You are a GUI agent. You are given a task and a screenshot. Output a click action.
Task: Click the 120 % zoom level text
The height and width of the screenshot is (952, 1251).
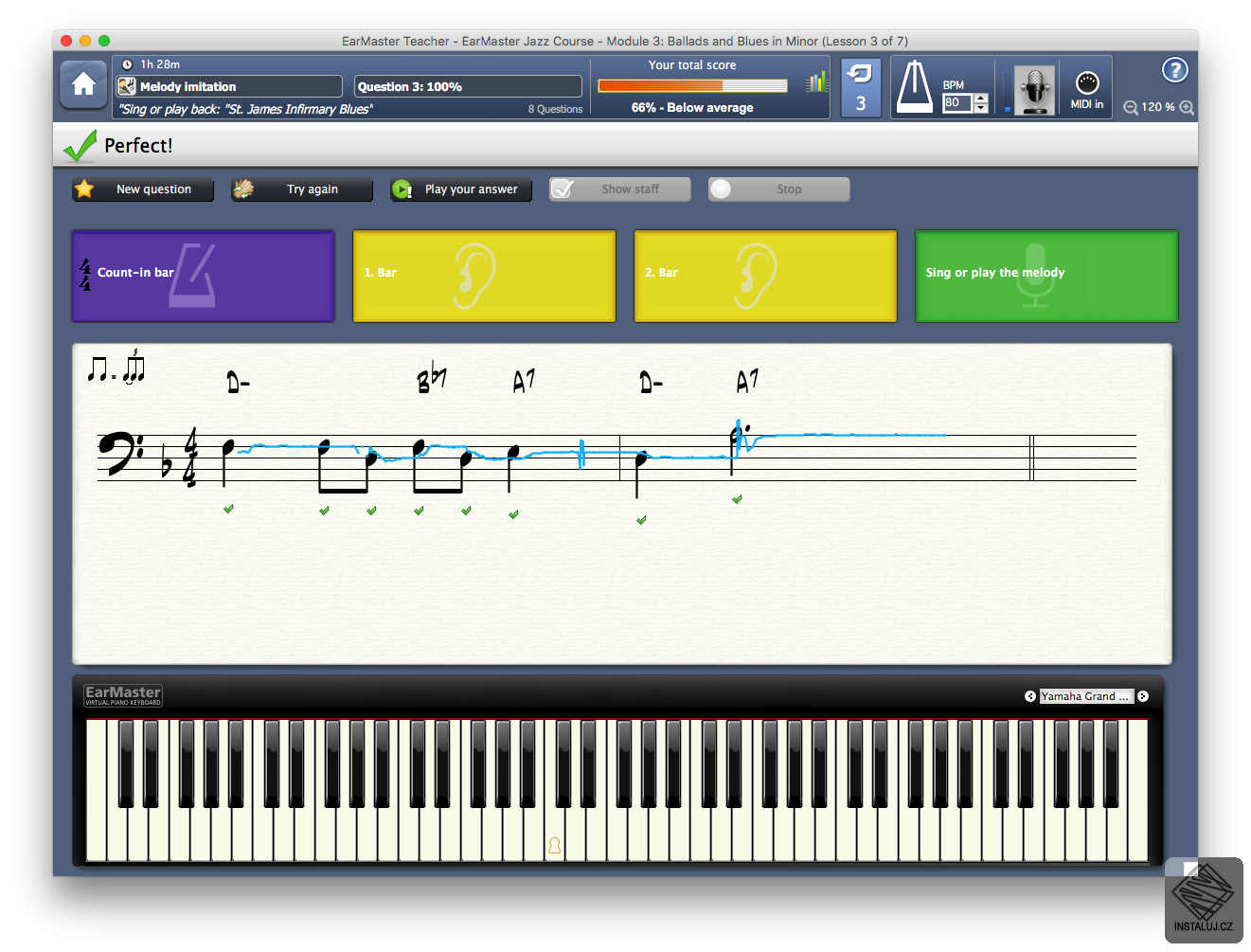coord(1158,107)
